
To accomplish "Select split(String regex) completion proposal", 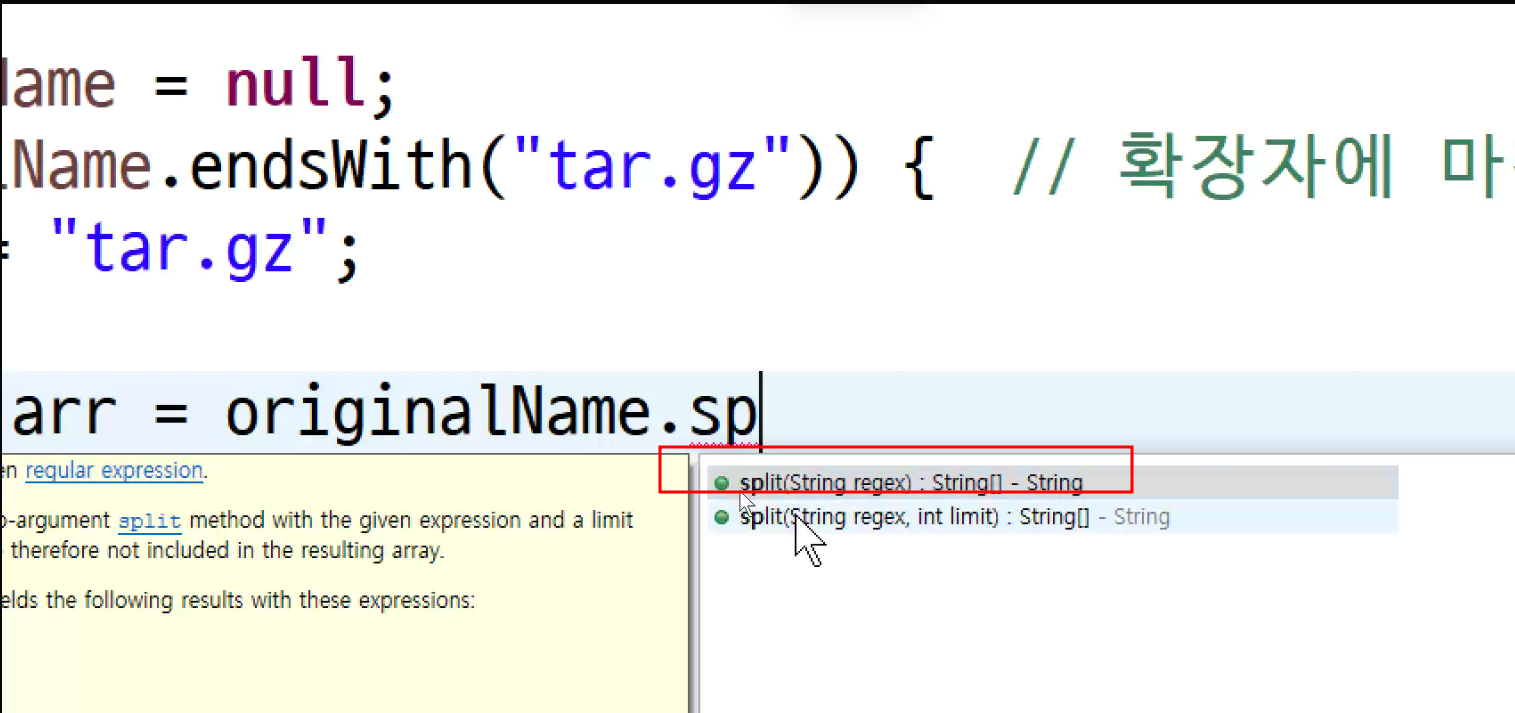I will 1053,483.
